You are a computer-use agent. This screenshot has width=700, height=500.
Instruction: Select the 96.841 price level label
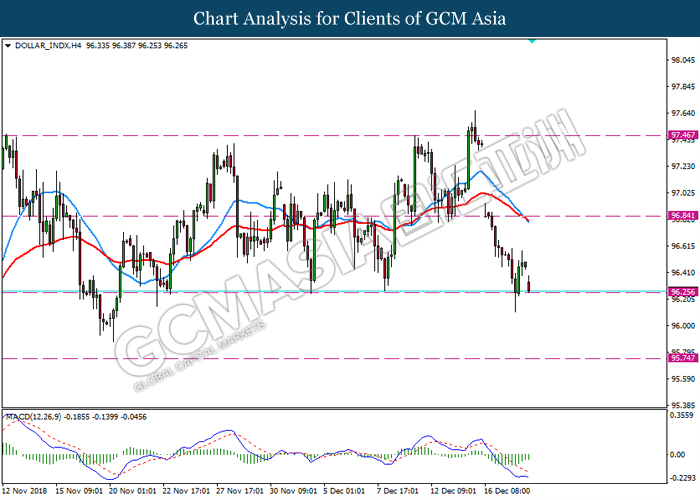coord(683,216)
